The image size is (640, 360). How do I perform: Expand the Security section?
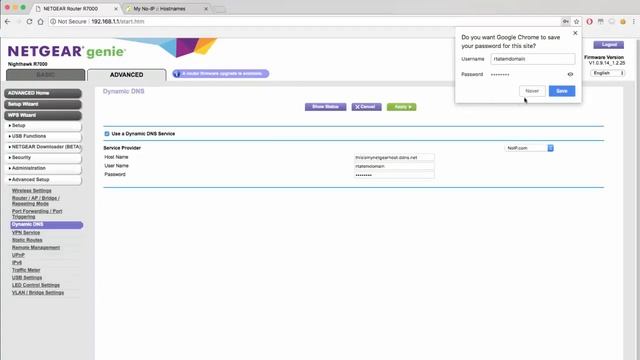click(42, 158)
